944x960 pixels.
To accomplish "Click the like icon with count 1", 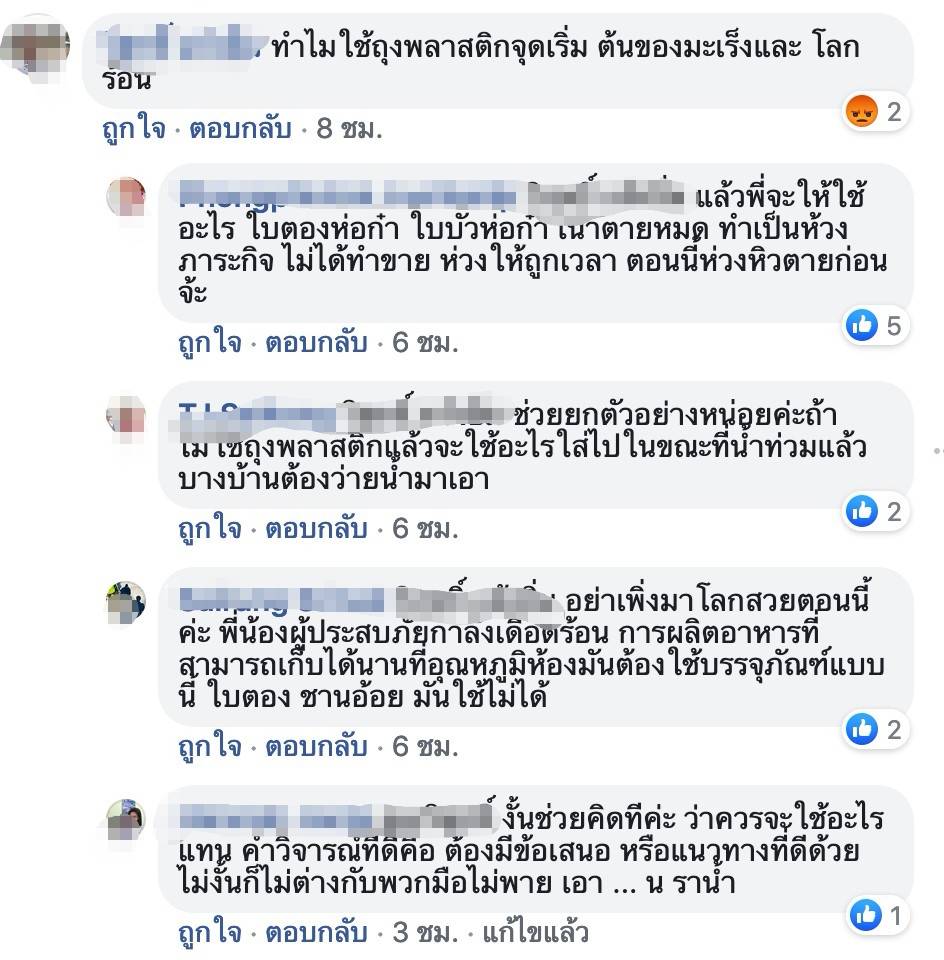I will pyautogui.click(x=866, y=915).
